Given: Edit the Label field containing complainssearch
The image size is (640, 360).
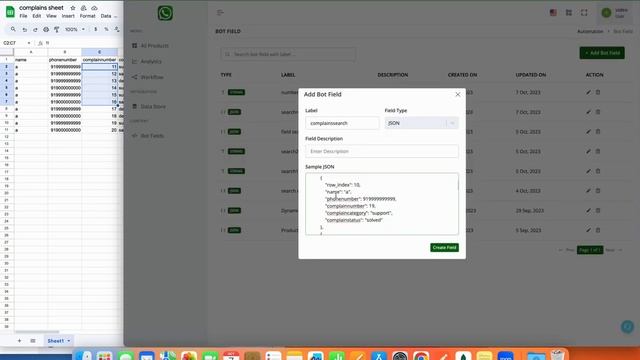Looking at the screenshot, I should 342,123.
